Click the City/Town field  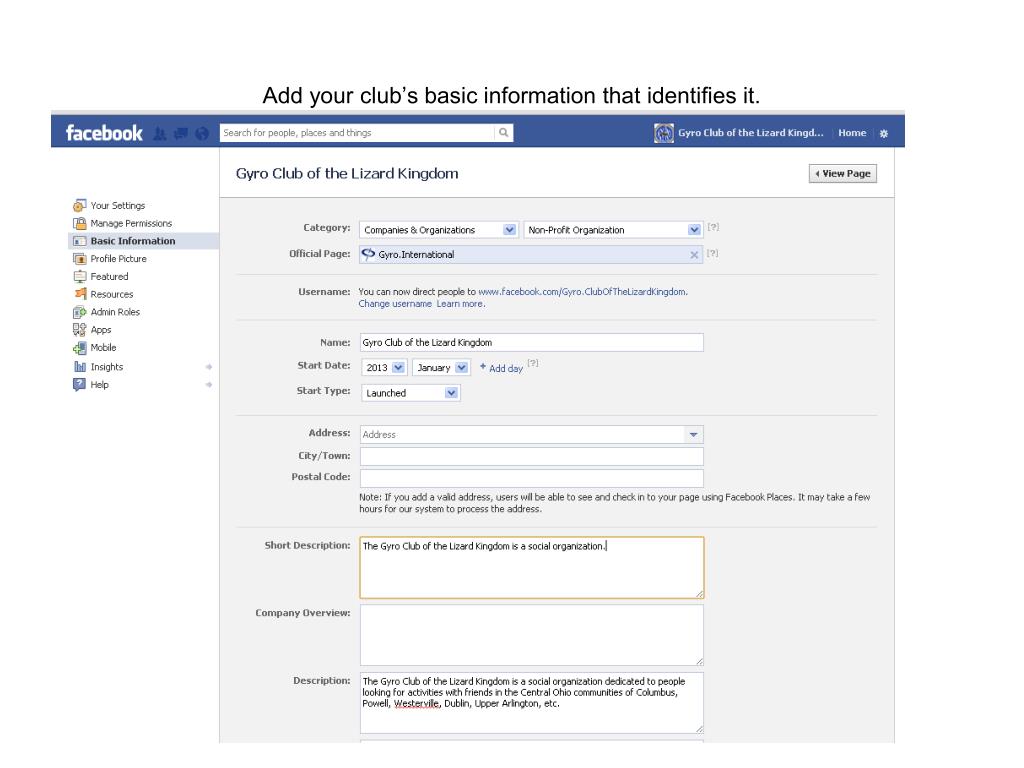(x=532, y=456)
